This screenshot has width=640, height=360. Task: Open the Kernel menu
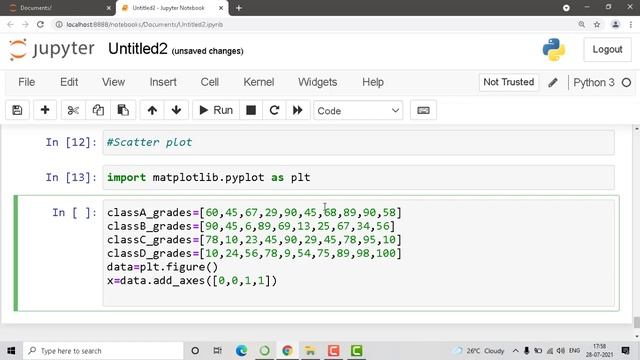(259, 82)
